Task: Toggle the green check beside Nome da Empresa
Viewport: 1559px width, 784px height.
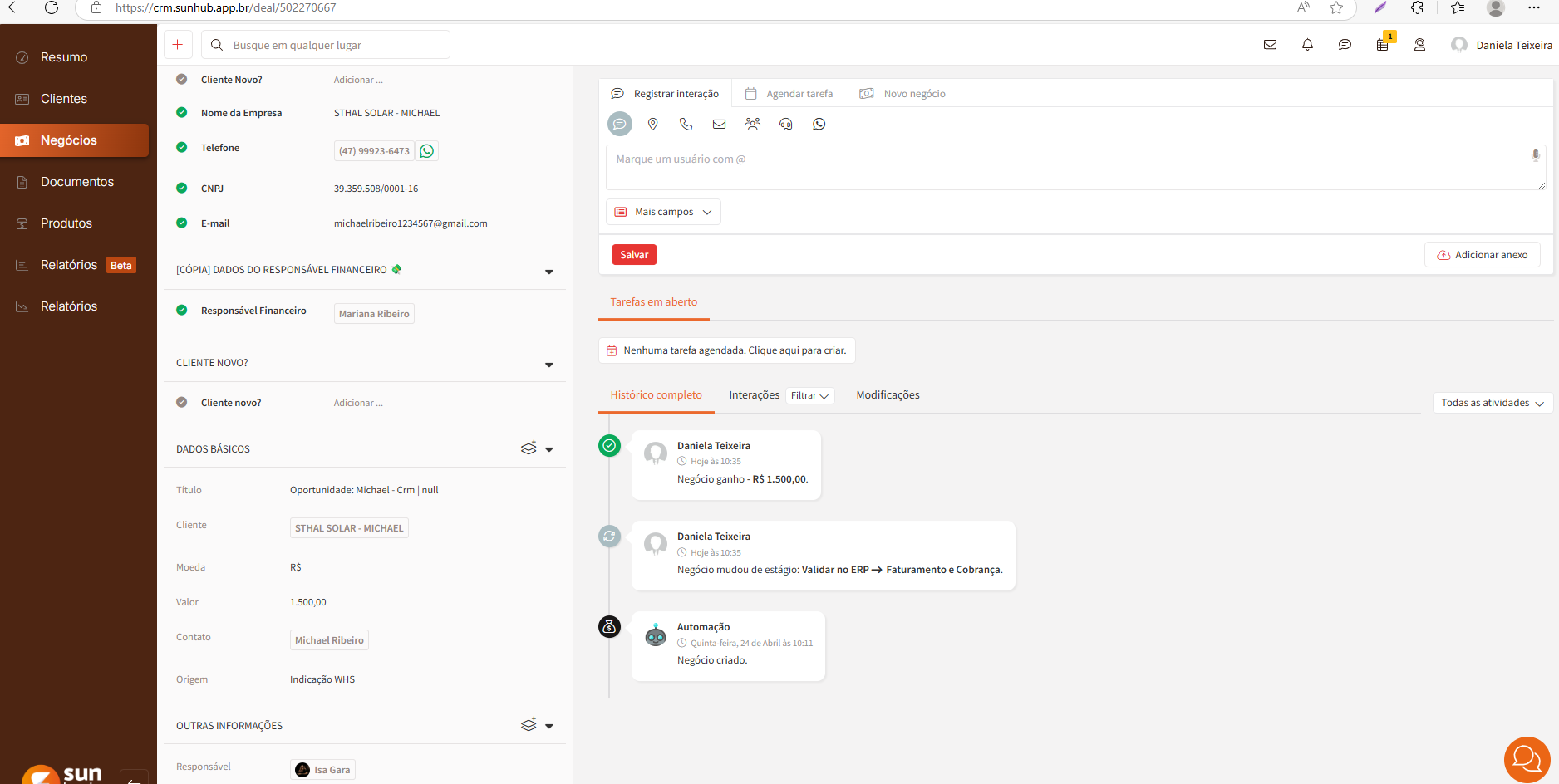Action: (182, 113)
